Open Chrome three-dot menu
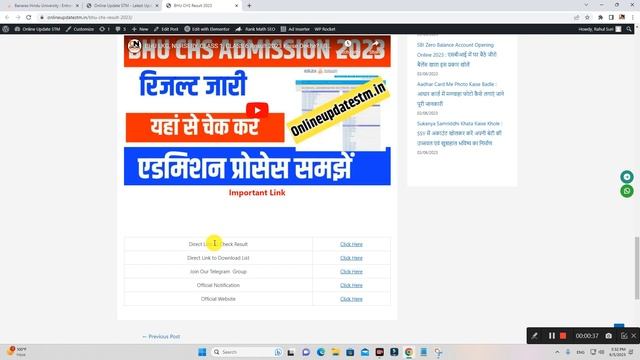This screenshot has height=360, width=640. point(633,18)
